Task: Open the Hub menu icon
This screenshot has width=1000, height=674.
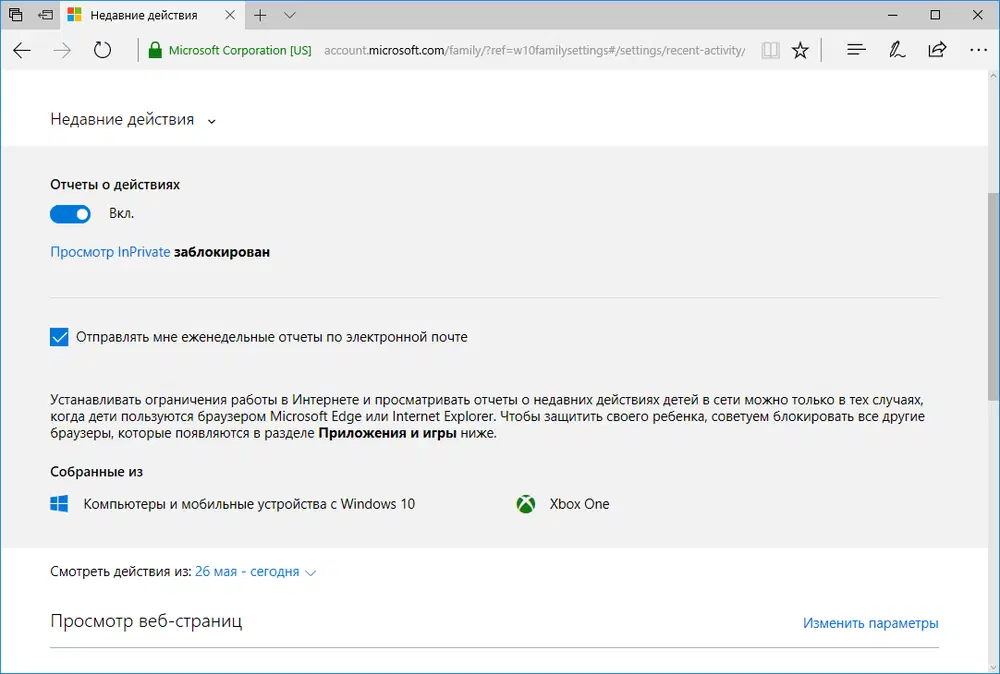Action: pos(856,50)
